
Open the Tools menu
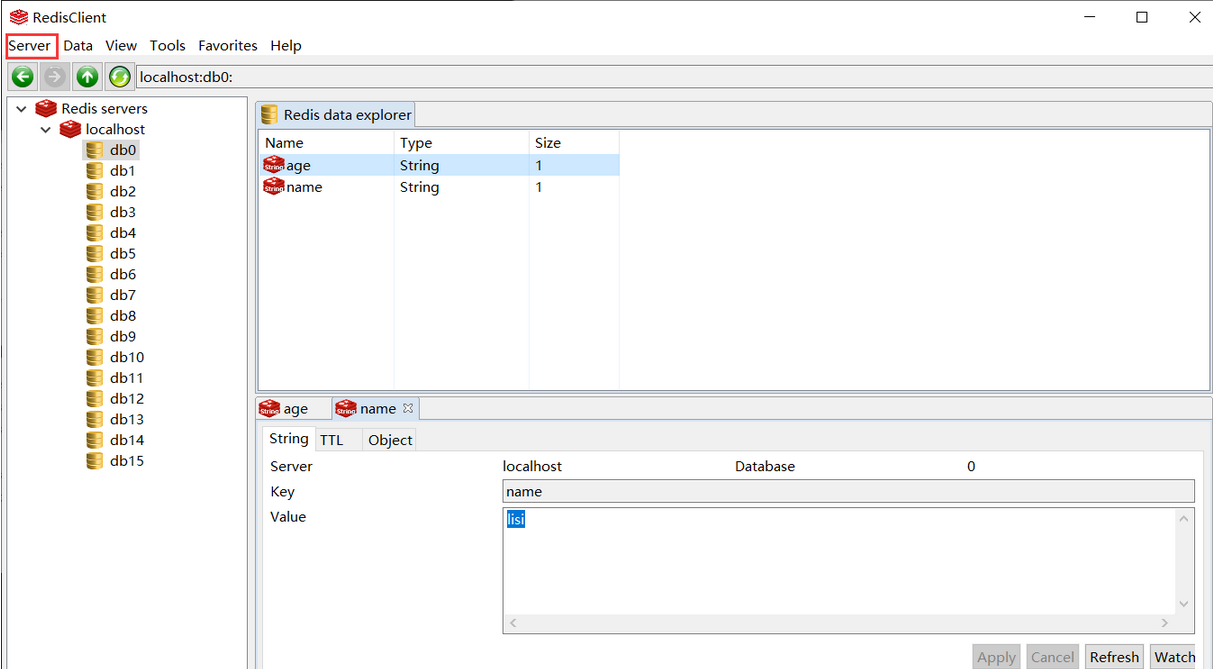coord(168,46)
